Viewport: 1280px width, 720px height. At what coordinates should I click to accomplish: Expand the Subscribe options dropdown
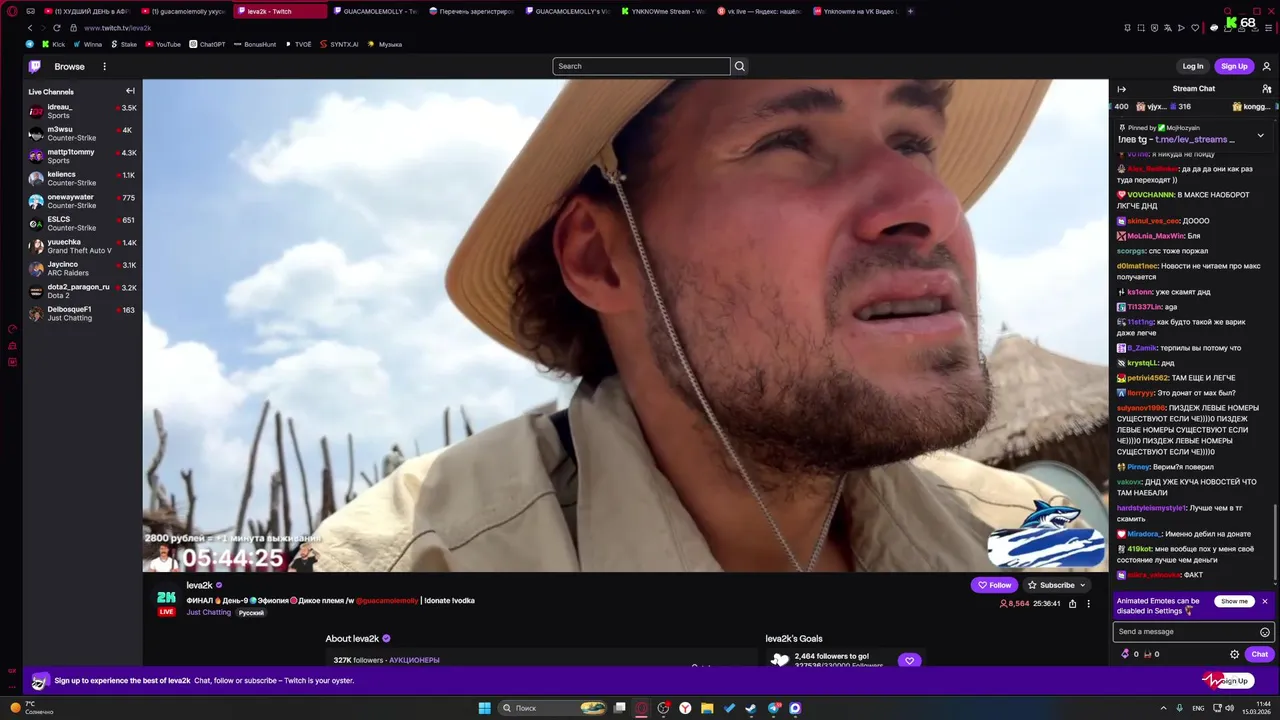pos(1082,585)
